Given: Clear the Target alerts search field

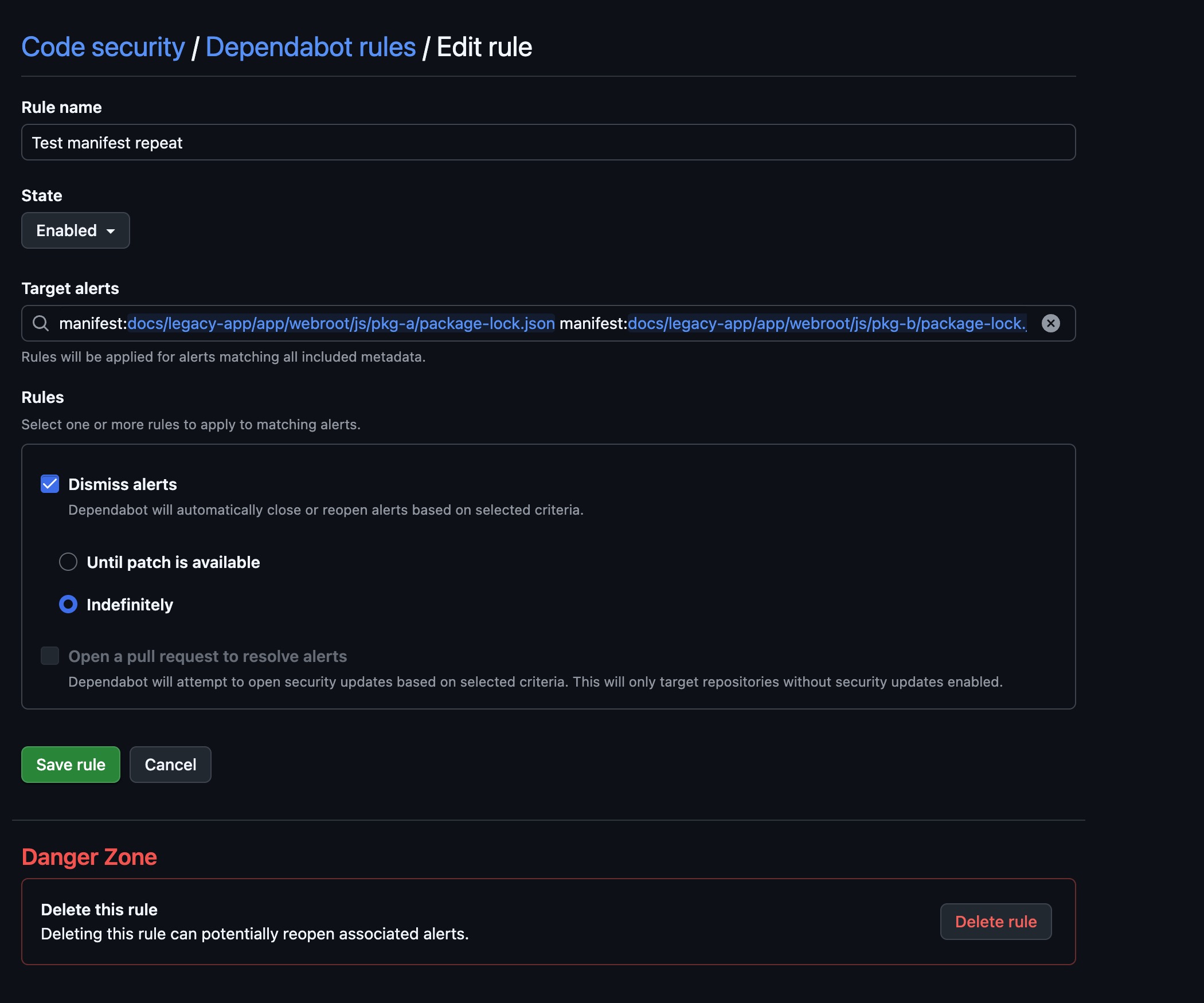Looking at the screenshot, I should pos(1050,323).
